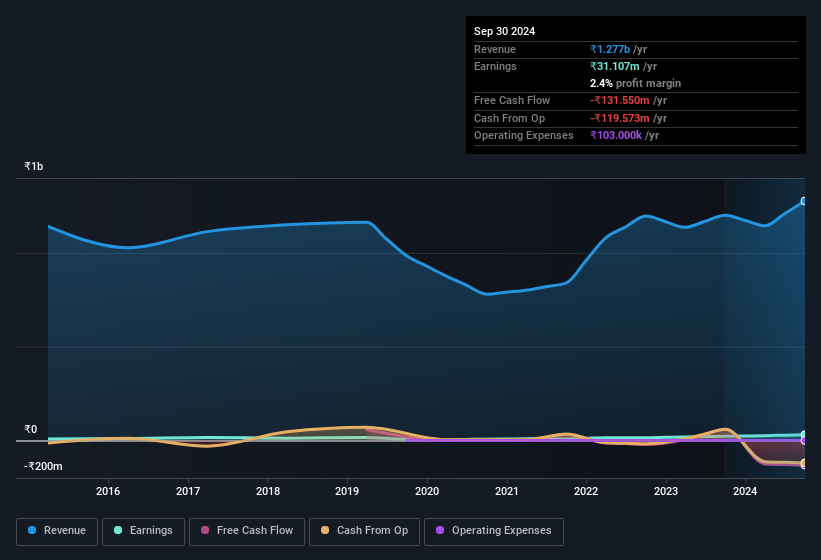
Task: Click the Operating Expenses label in tooltip
Action: click(x=524, y=135)
